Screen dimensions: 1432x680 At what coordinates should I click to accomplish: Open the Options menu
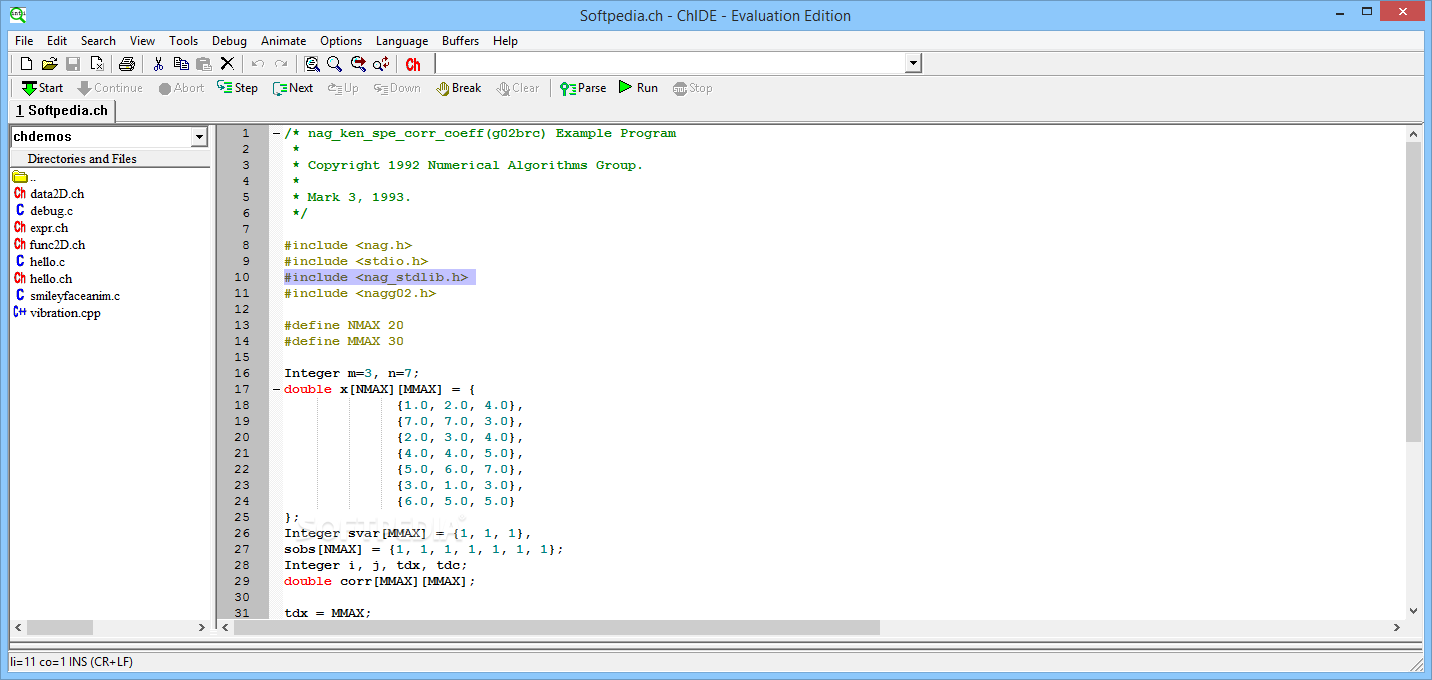point(341,41)
